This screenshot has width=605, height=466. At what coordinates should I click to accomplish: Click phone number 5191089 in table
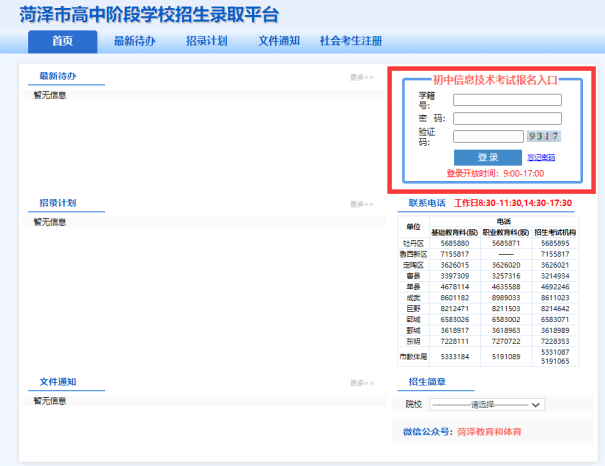(506, 357)
